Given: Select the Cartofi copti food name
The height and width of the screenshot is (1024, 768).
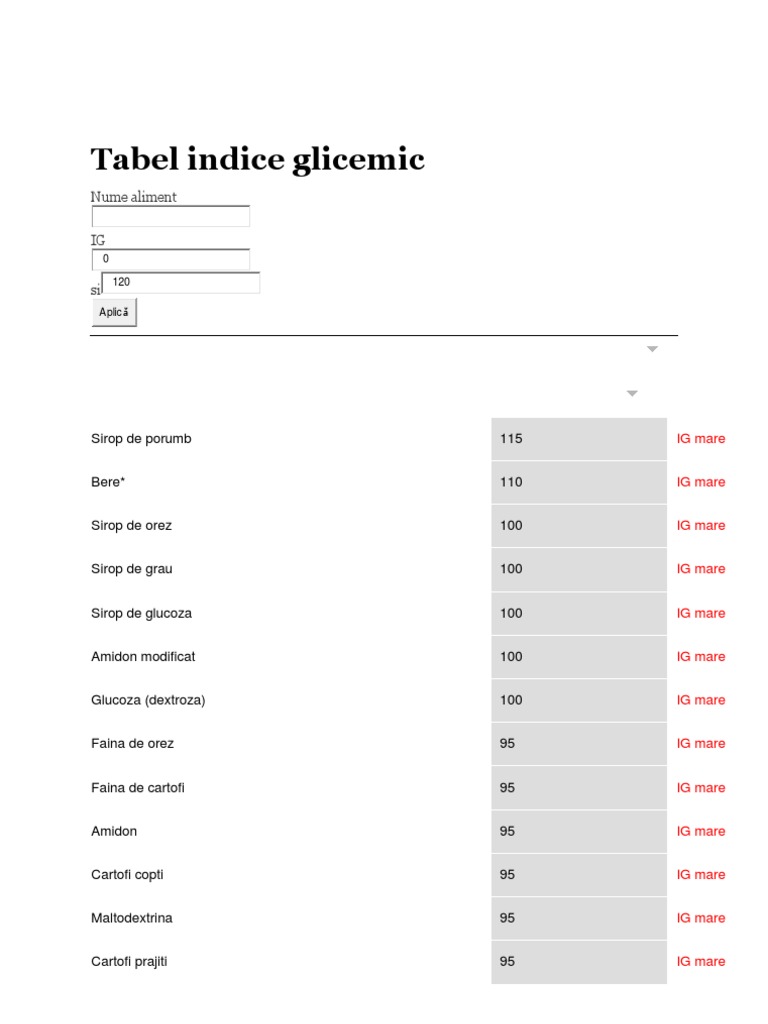Looking at the screenshot, I should (127, 874).
